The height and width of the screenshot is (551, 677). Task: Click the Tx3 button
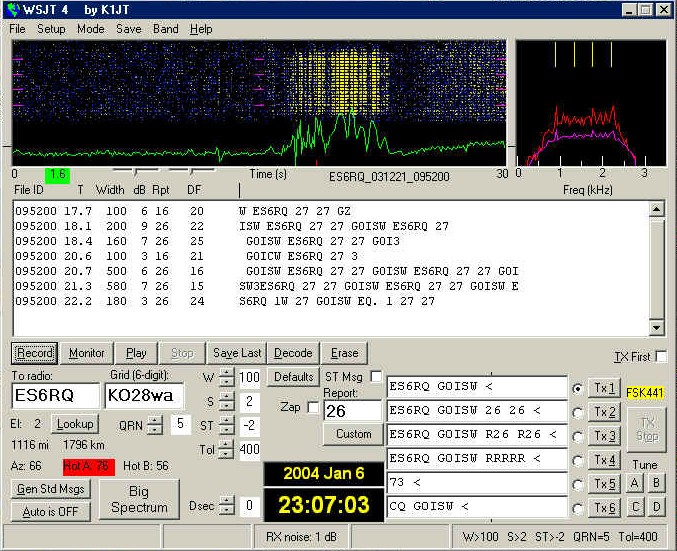[x=604, y=436]
